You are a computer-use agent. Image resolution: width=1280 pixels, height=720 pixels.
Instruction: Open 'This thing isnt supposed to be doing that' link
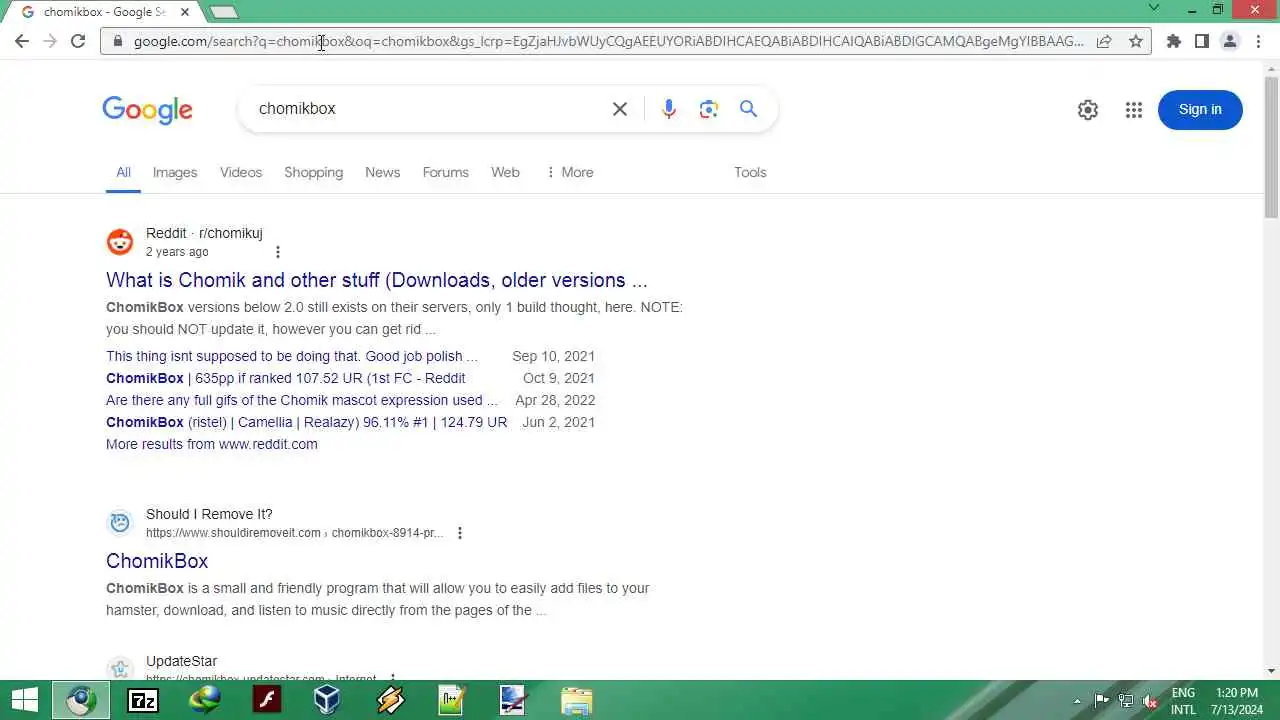pyautogui.click(x=292, y=356)
